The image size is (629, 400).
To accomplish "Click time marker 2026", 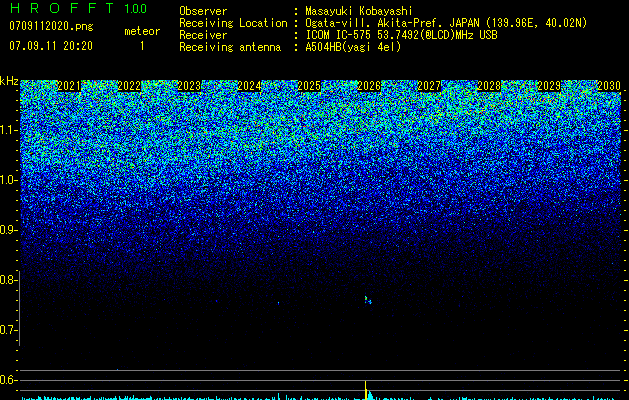I will click(369, 86).
